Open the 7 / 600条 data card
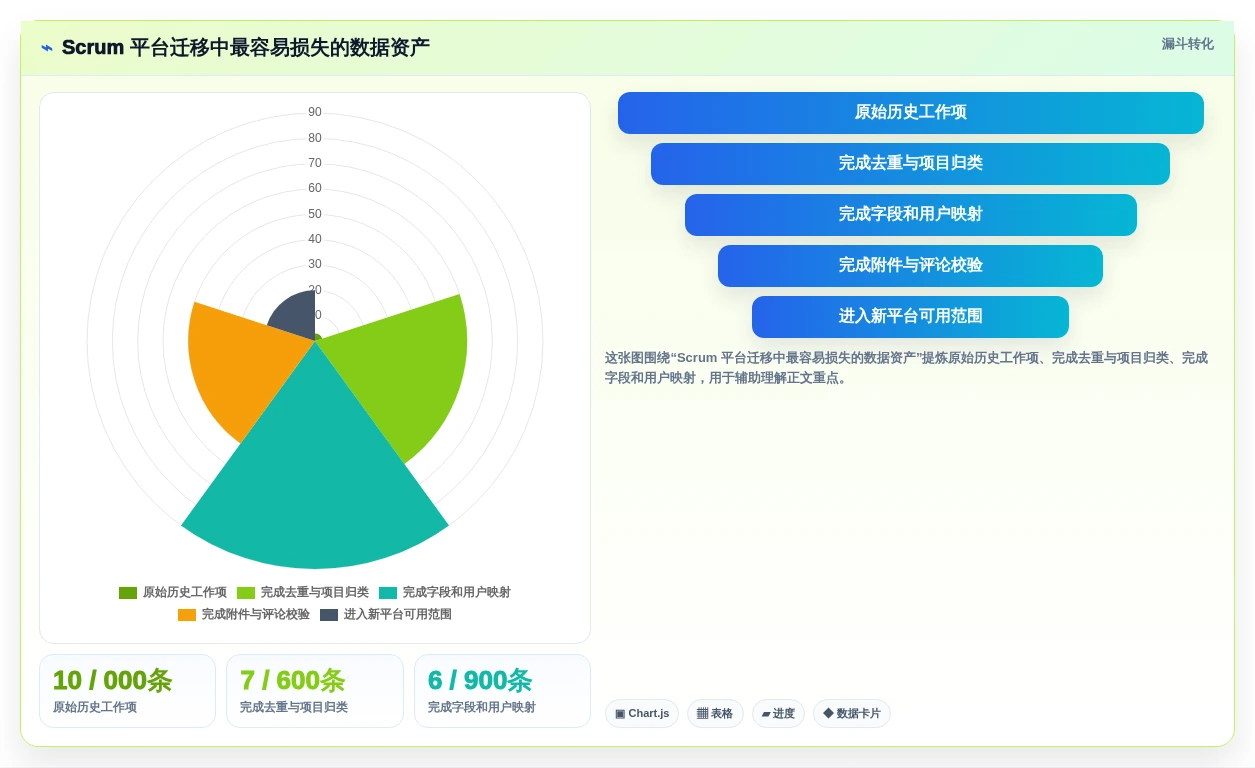The image size is (1255, 768). click(315, 691)
